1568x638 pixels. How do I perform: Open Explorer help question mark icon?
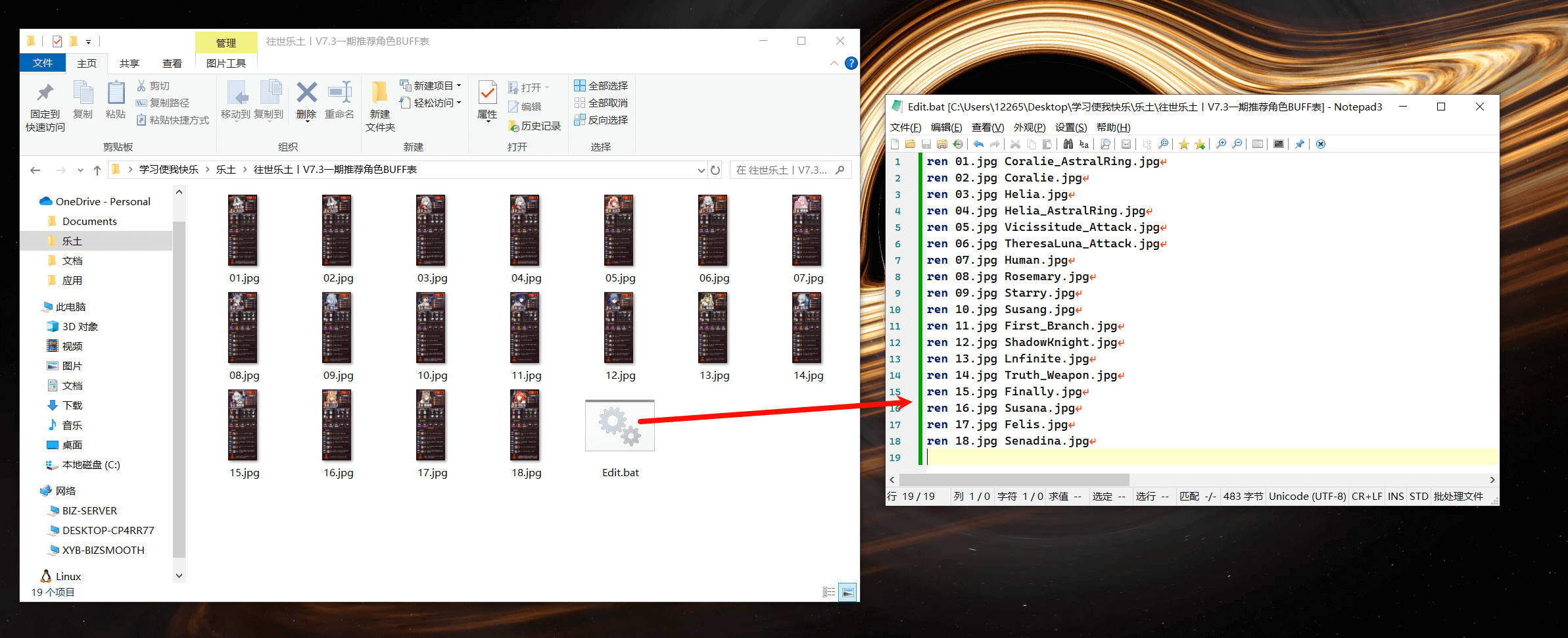(851, 63)
